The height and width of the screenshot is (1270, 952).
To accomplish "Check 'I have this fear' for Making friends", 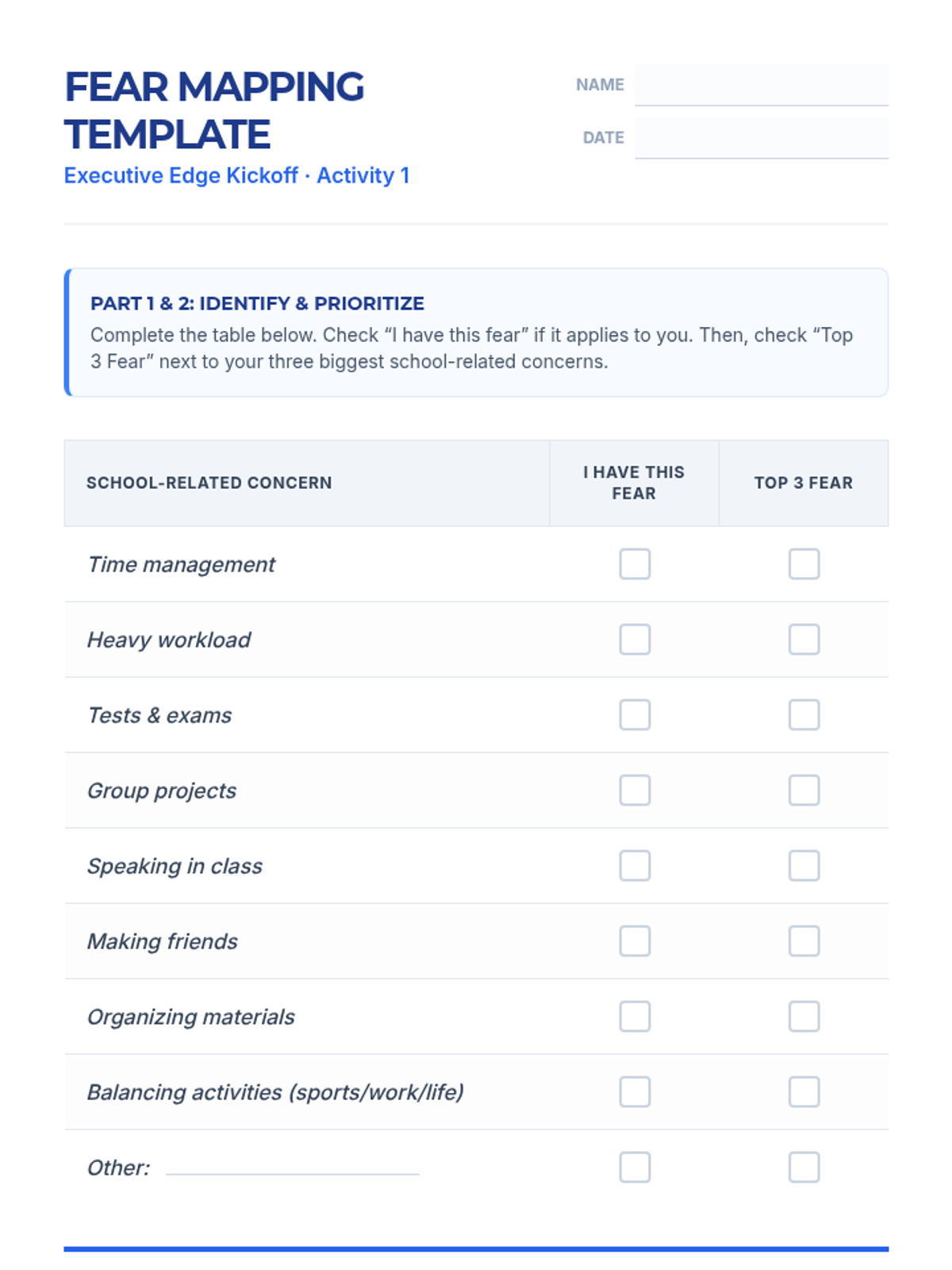I will click(x=635, y=941).
